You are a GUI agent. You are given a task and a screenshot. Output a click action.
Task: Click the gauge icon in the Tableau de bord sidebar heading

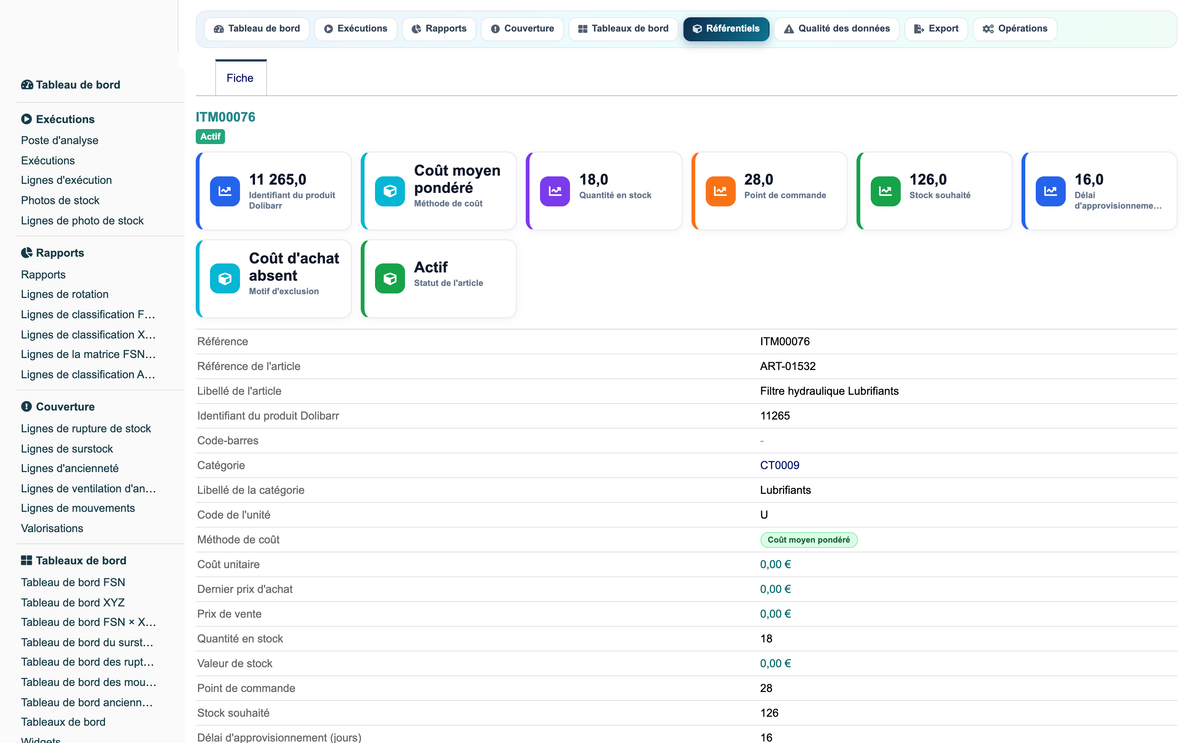27,85
